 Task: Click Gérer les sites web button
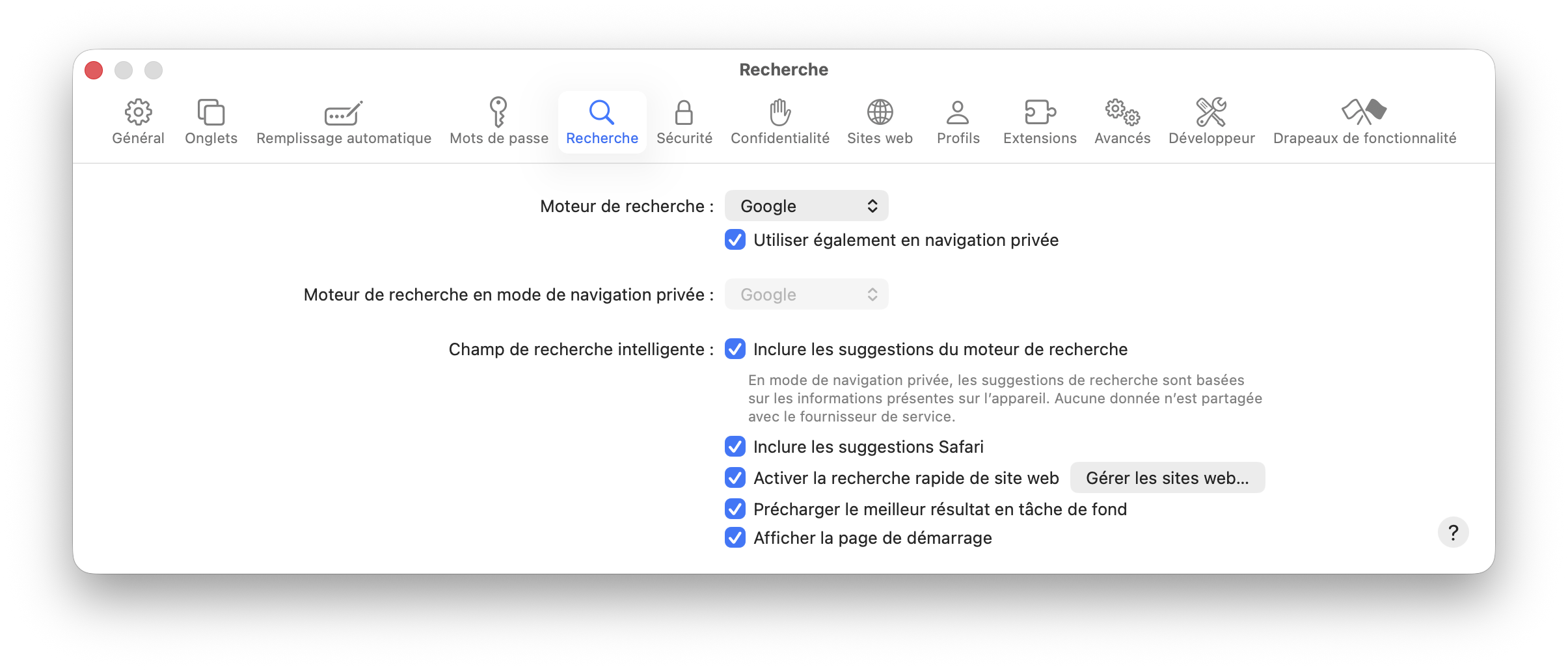tap(1167, 477)
